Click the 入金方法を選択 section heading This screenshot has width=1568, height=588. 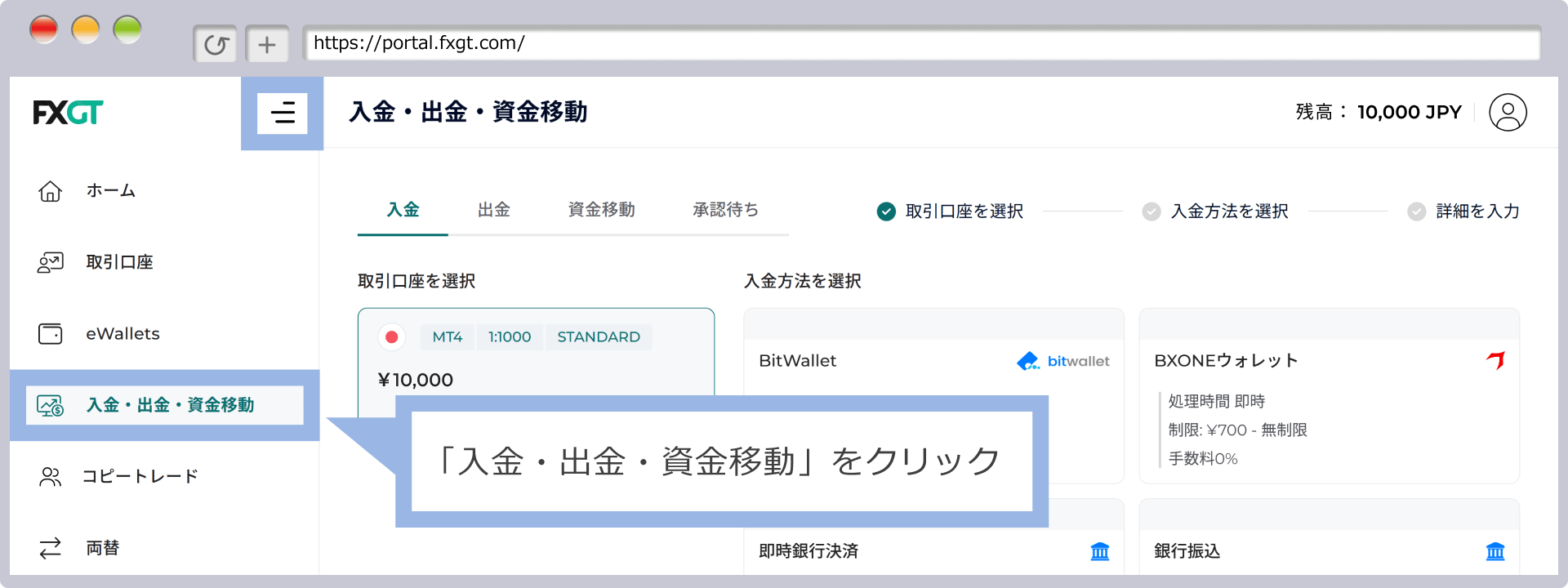(x=803, y=282)
